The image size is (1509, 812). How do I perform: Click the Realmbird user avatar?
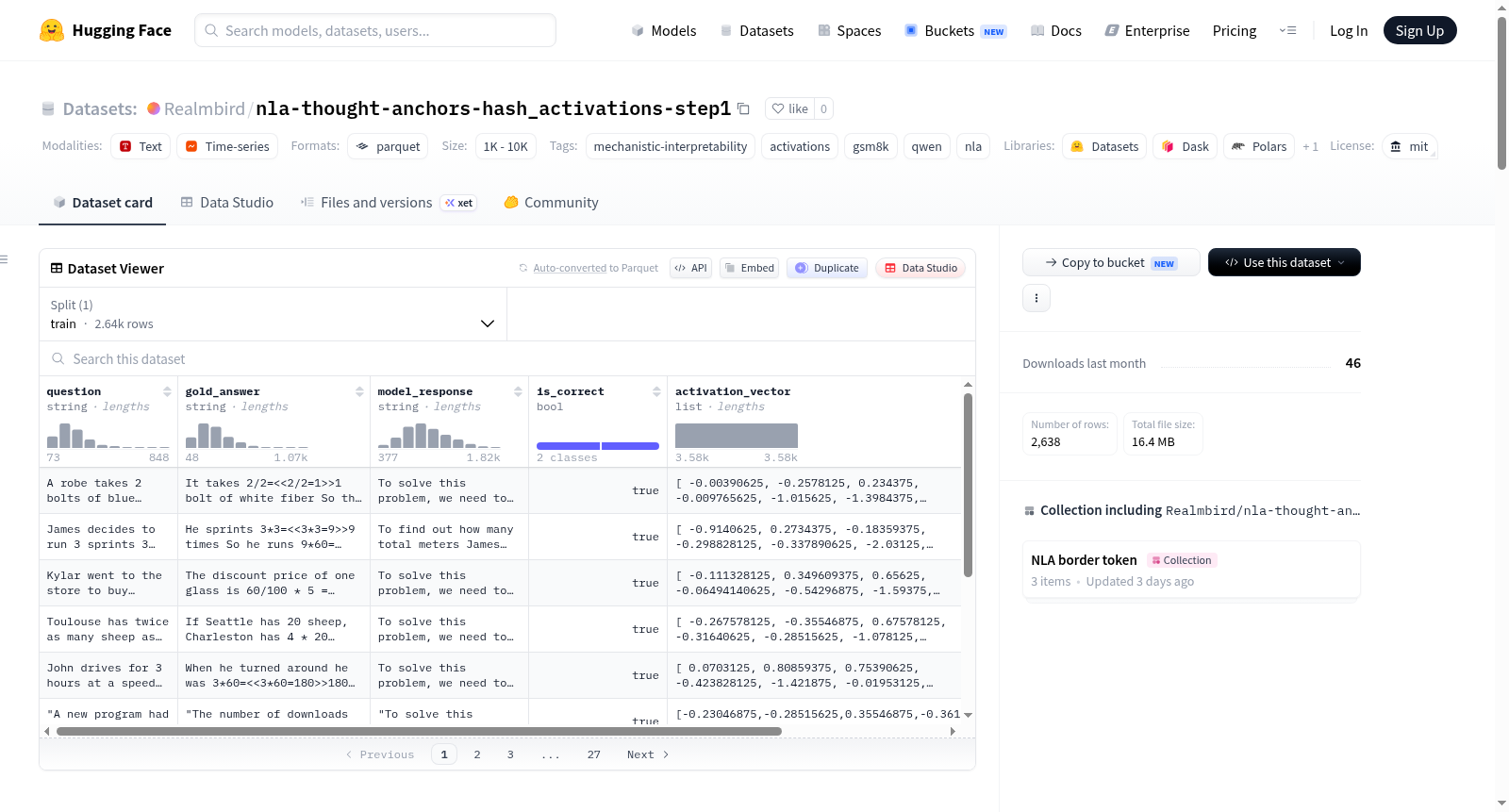click(x=154, y=108)
